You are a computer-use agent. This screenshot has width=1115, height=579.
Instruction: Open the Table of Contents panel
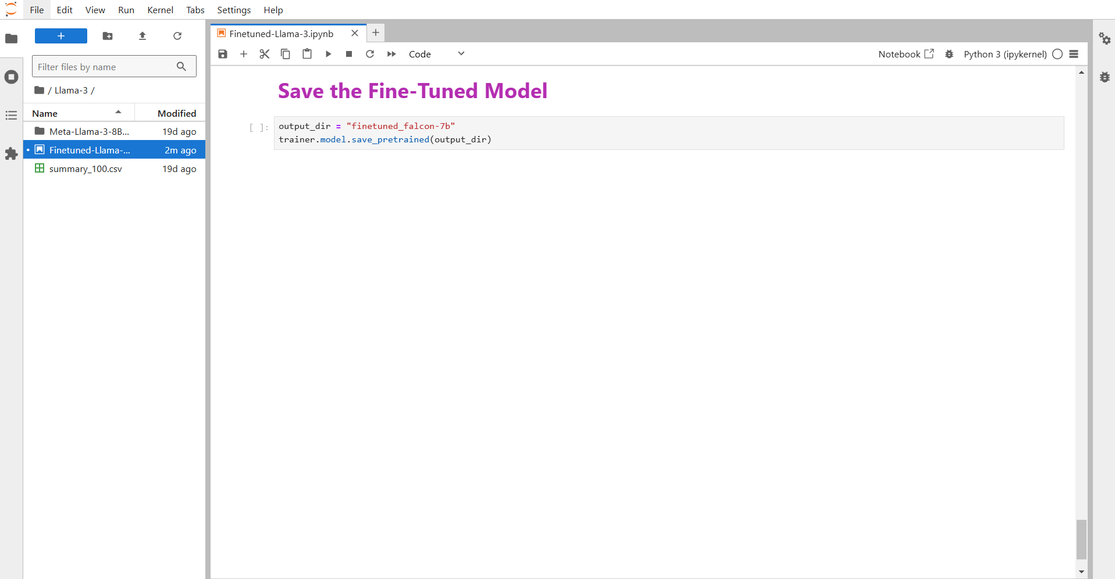(11, 115)
